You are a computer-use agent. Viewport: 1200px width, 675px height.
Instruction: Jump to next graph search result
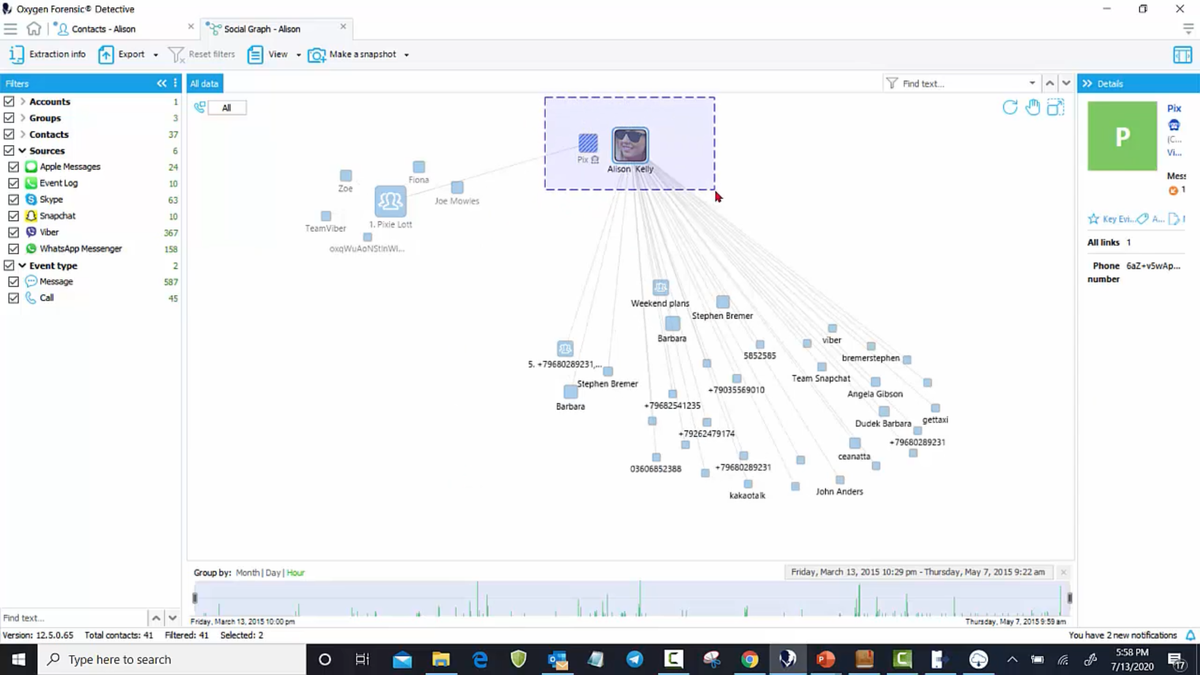[x=1066, y=84]
